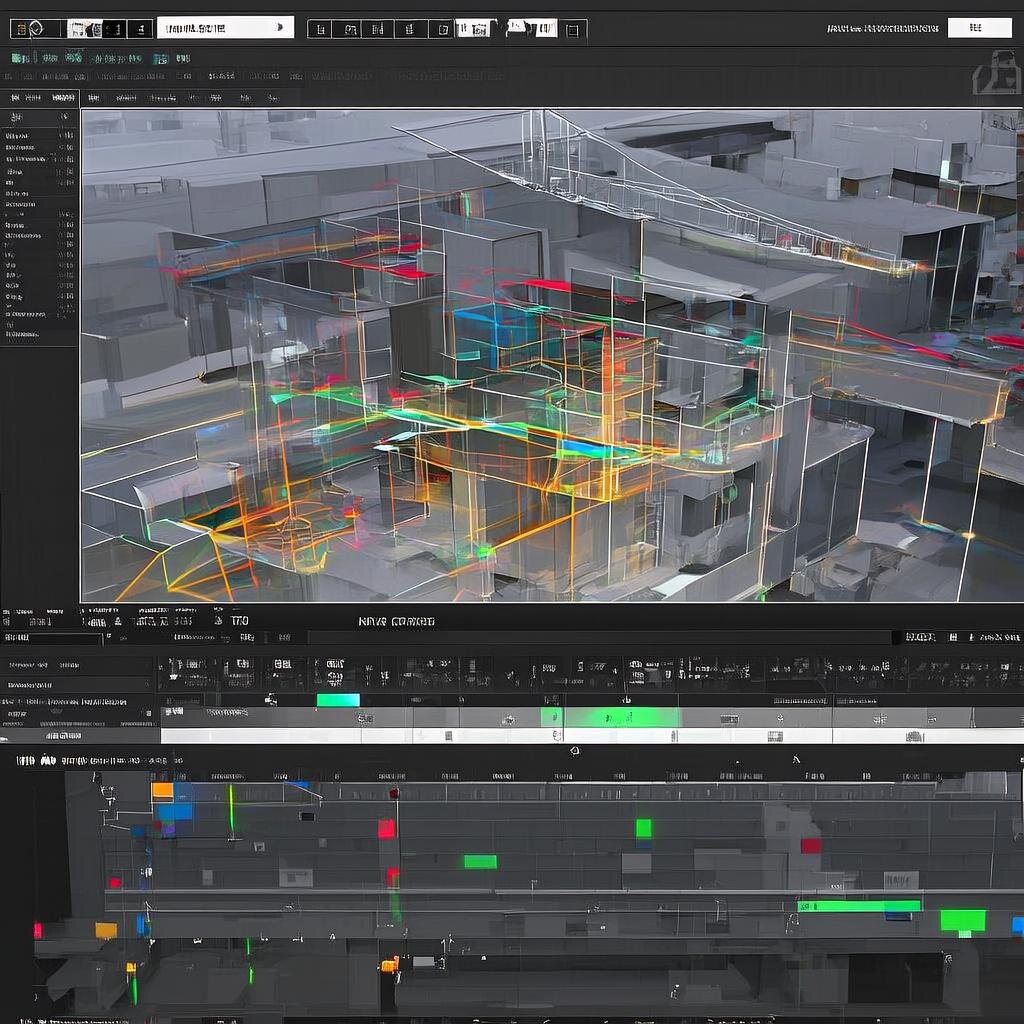Viewport: 1024px width, 1024px height.
Task: Select the highlighted white icon in top center toolbar
Action: coord(472,29)
